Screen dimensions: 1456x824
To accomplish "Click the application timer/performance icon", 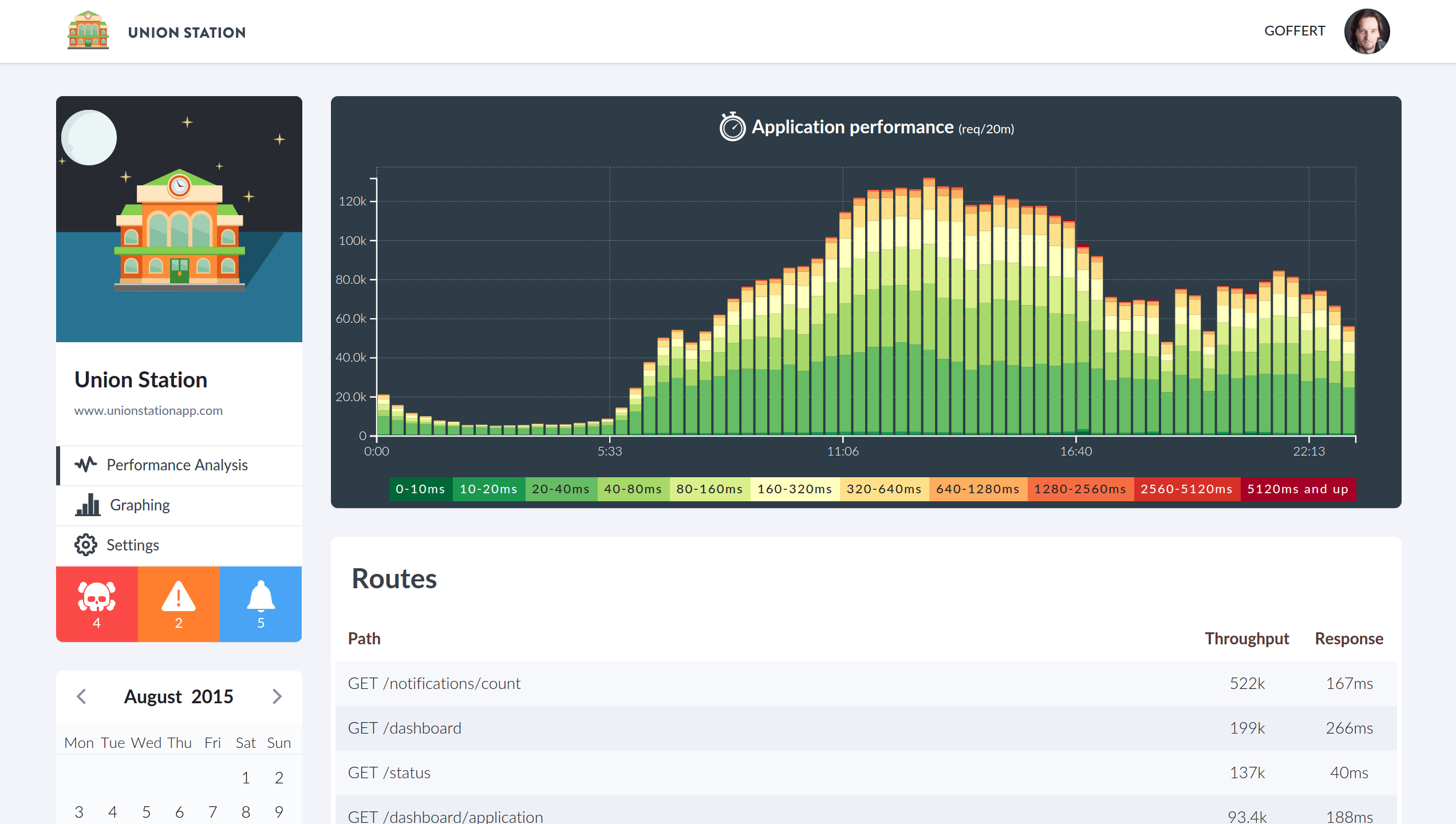I will [730, 126].
